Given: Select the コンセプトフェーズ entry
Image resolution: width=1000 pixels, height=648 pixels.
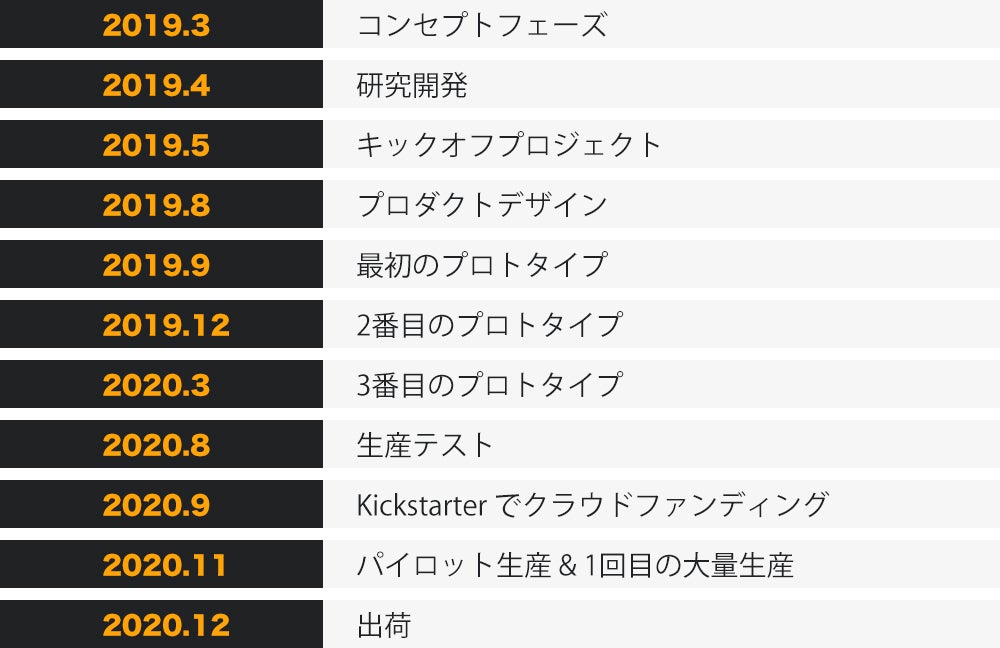Looking at the screenshot, I should [482, 25].
